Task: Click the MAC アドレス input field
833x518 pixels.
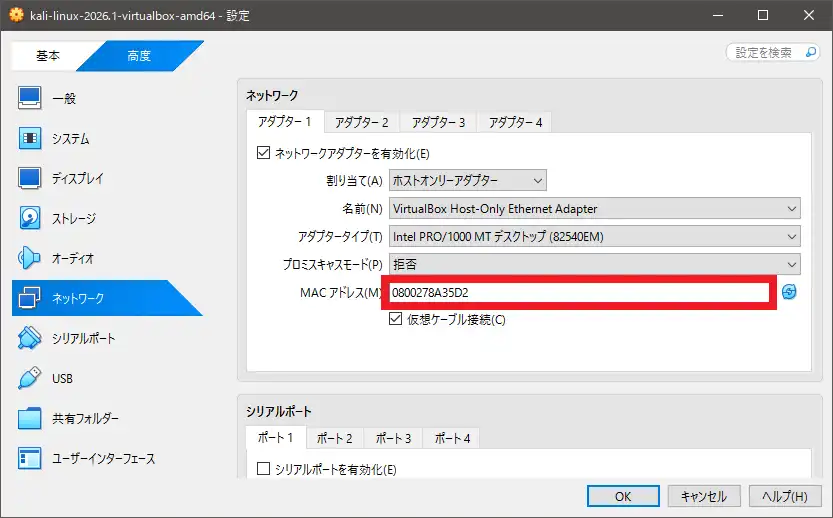Action: (579, 292)
